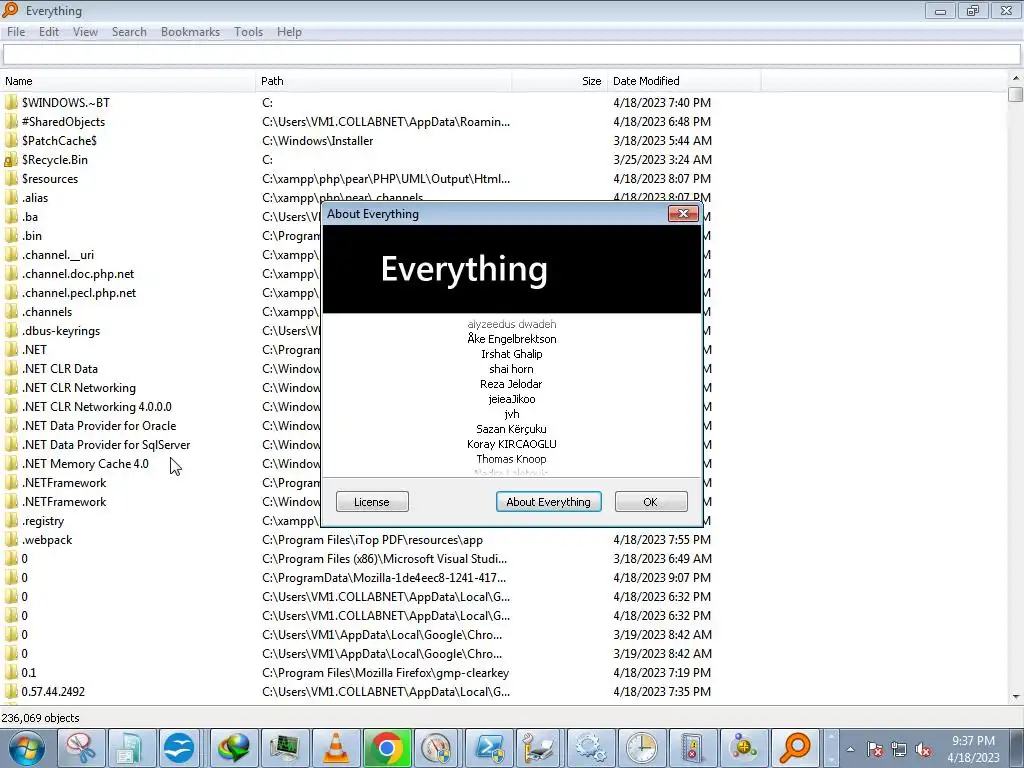Click path C:\Windows\Installer cell

[x=317, y=140]
